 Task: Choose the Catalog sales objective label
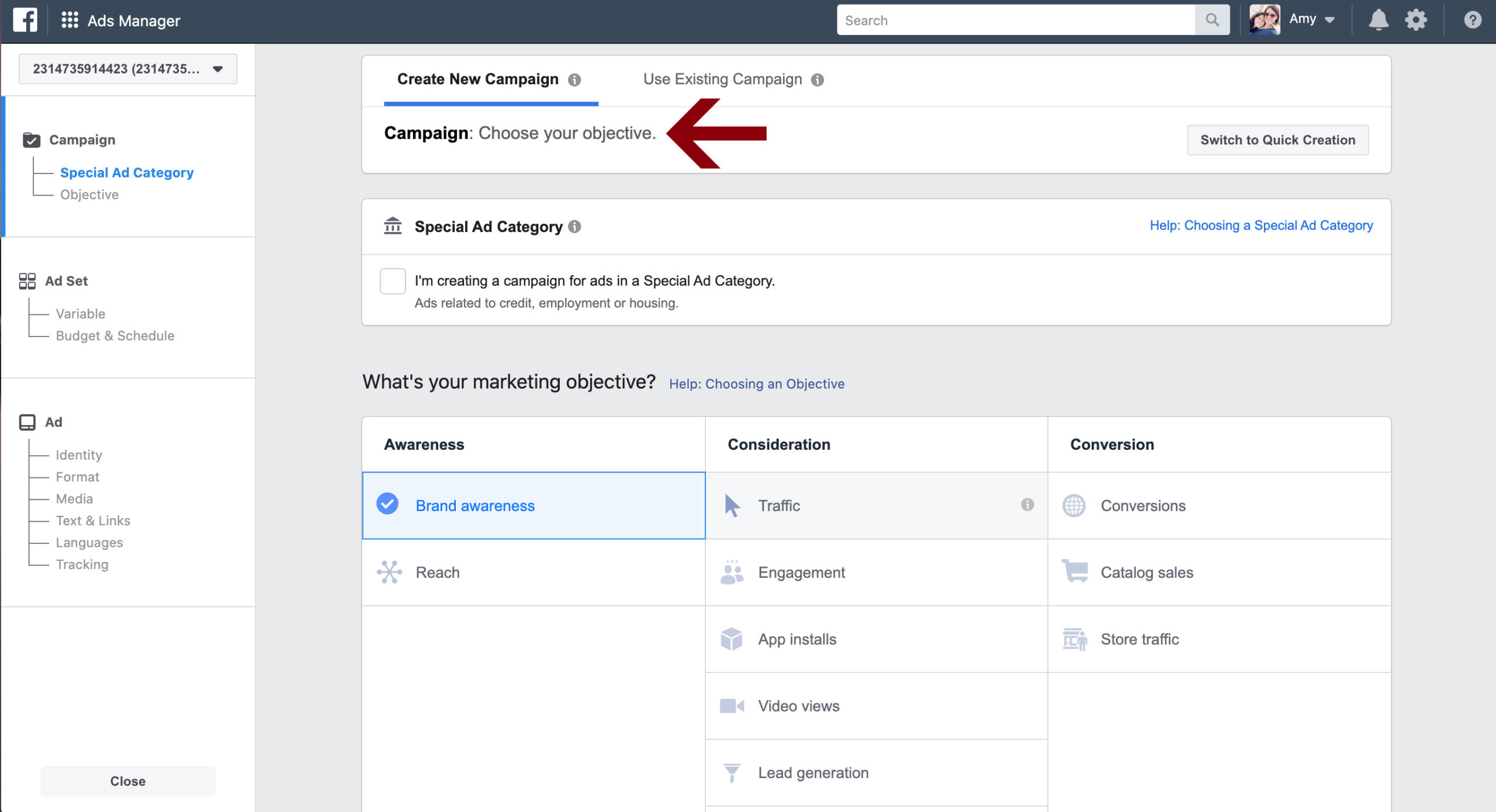point(1147,572)
